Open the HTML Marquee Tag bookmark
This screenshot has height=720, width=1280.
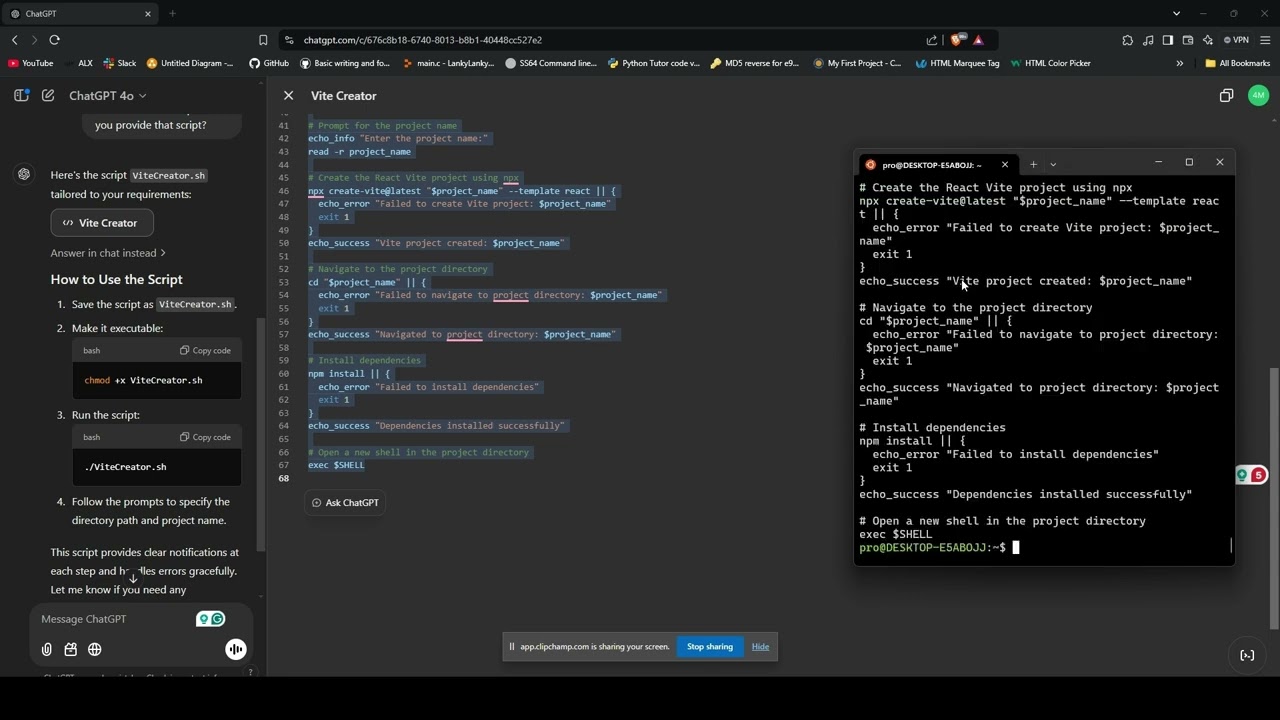957,63
